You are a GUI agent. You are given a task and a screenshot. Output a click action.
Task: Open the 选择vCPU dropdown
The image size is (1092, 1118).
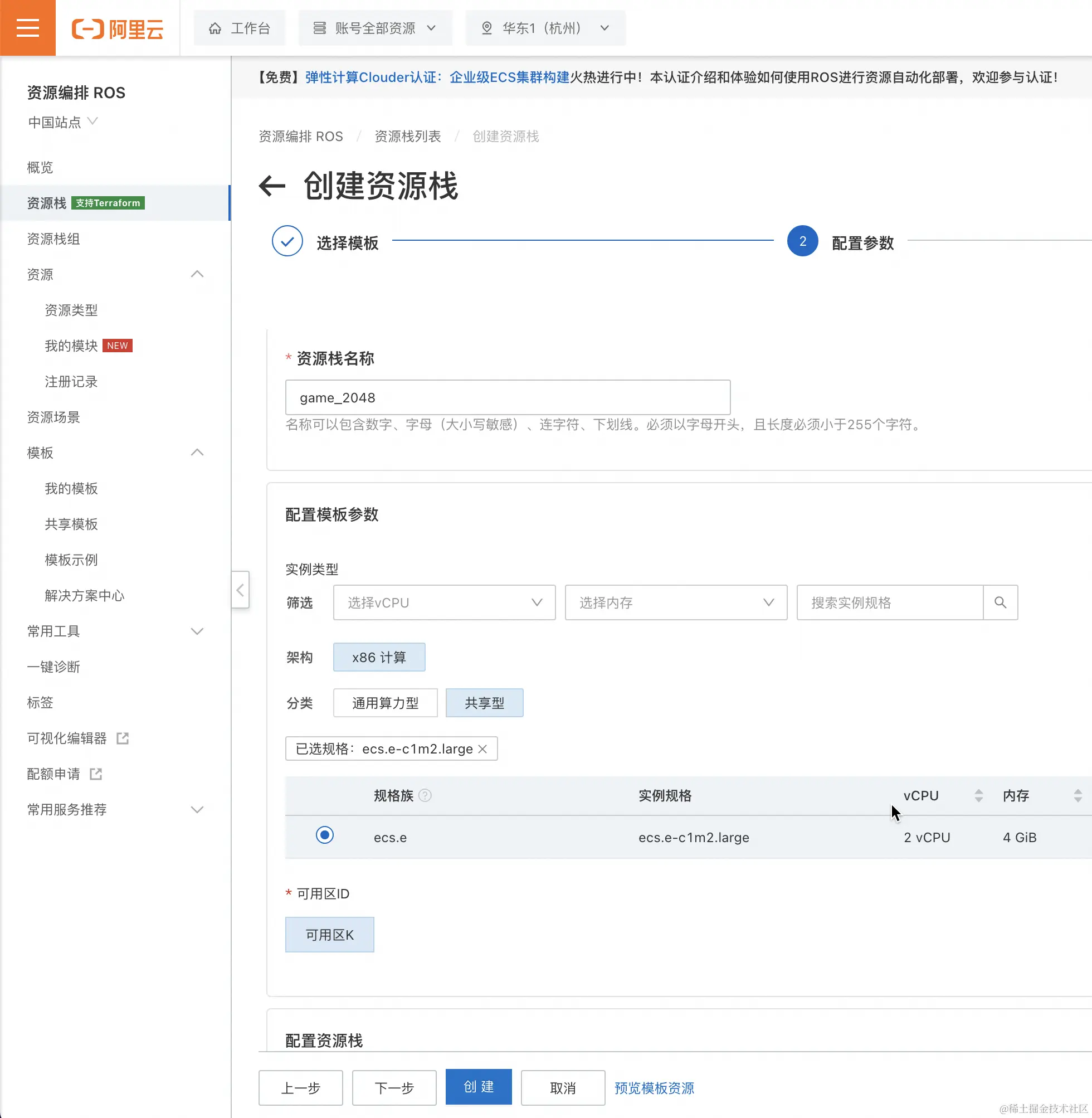click(444, 602)
